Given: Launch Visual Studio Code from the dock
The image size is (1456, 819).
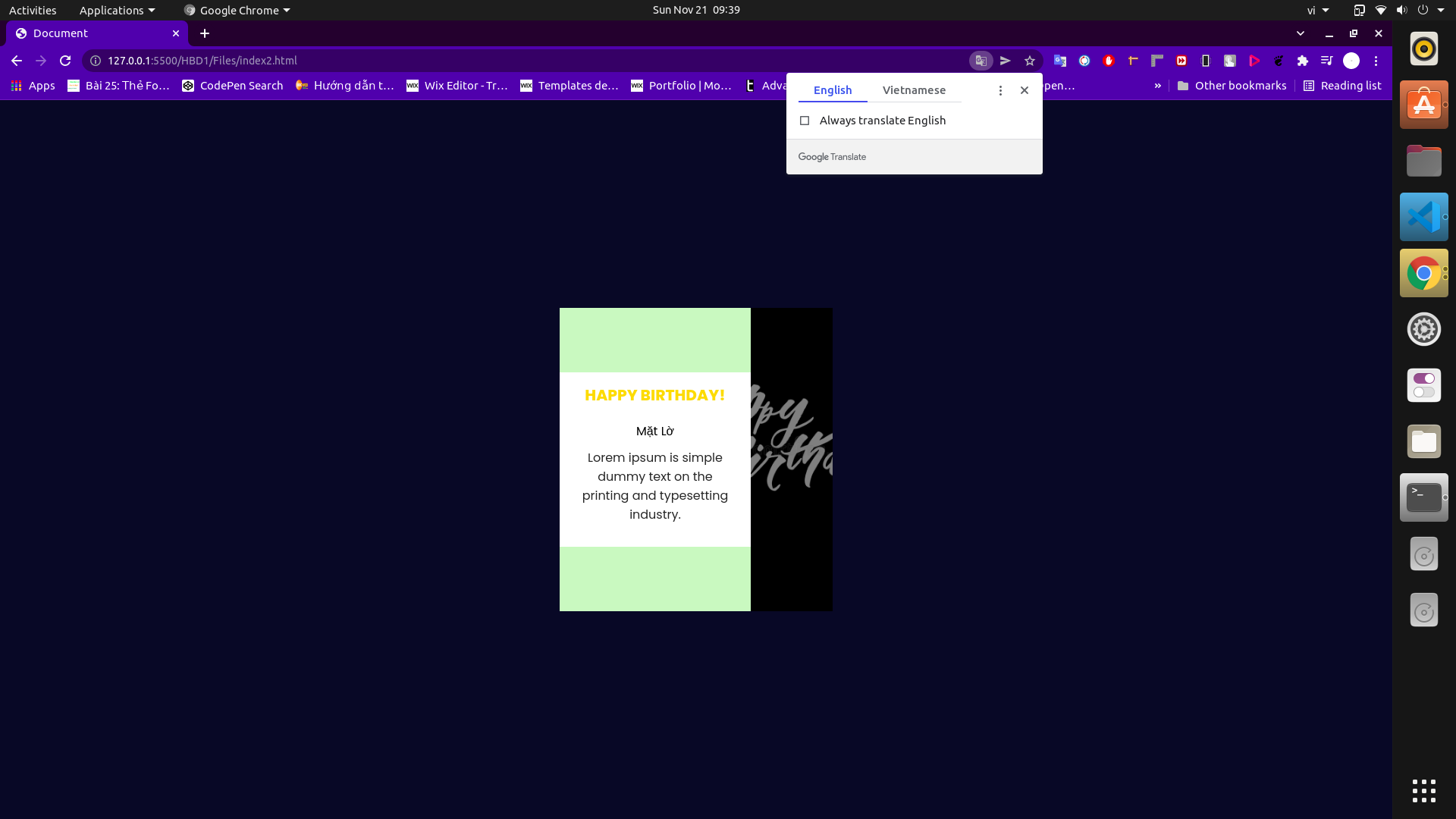Looking at the screenshot, I should click(x=1423, y=216).
